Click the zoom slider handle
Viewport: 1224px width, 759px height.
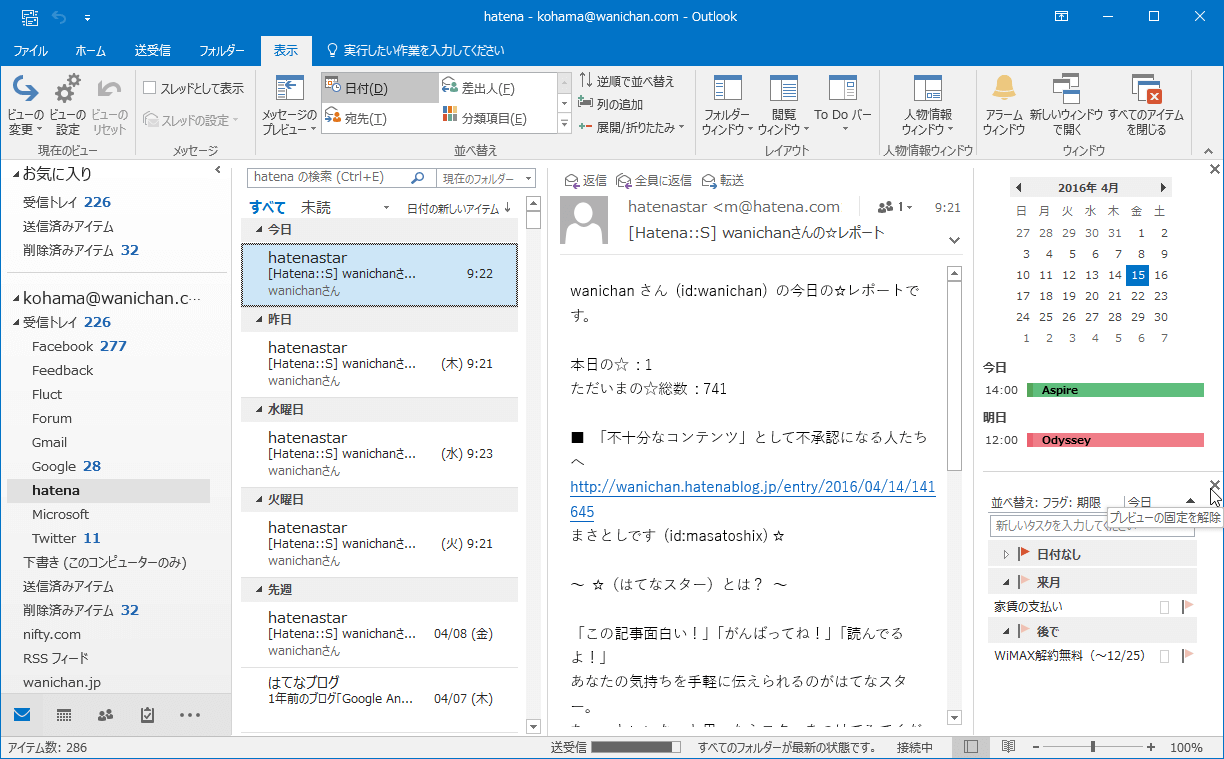(1093, 747)
